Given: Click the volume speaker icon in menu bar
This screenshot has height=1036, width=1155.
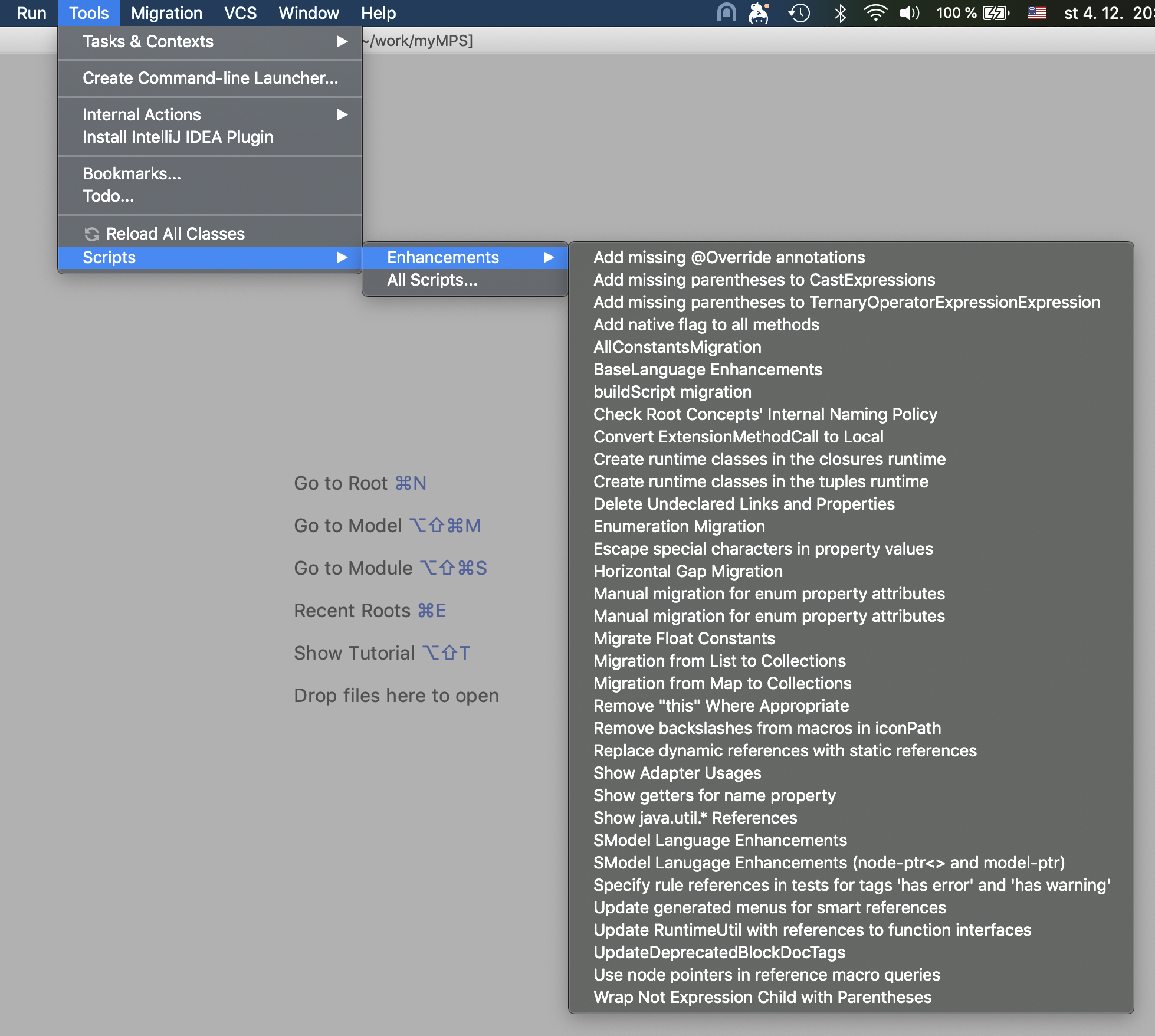Looking at the screenshot, I should [x=910, y=12].
